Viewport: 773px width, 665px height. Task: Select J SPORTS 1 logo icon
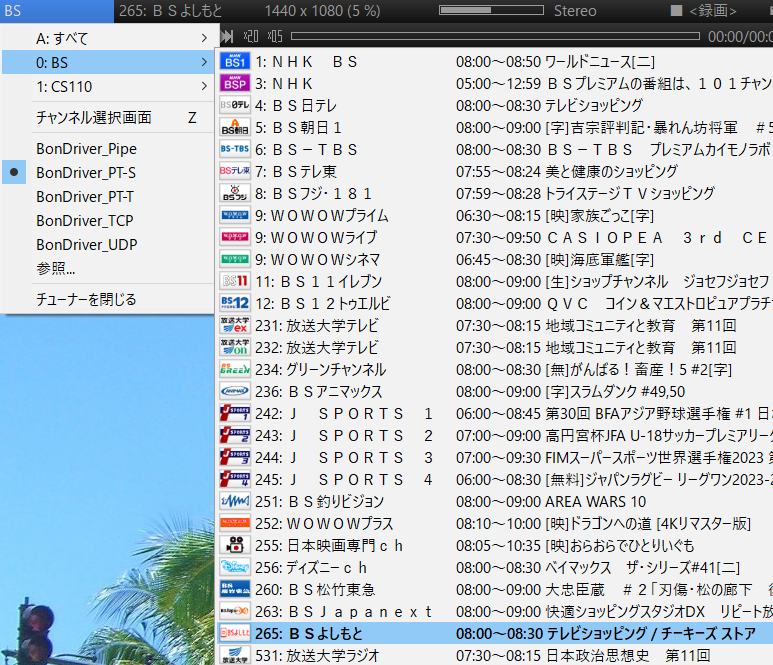[235, 414]
